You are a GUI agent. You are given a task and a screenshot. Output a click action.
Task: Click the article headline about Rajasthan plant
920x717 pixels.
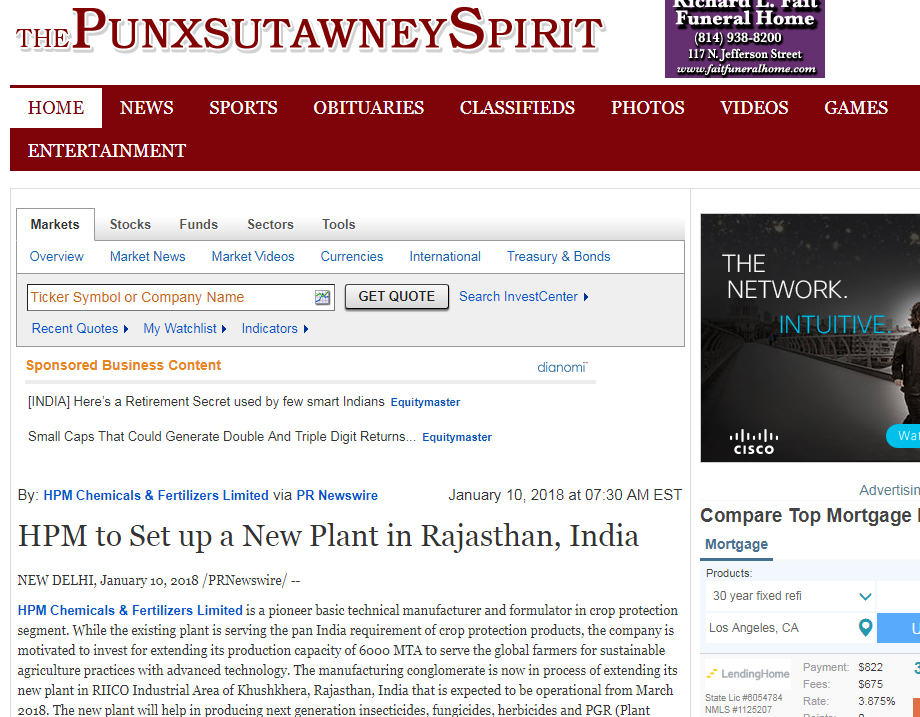(329, 536)
